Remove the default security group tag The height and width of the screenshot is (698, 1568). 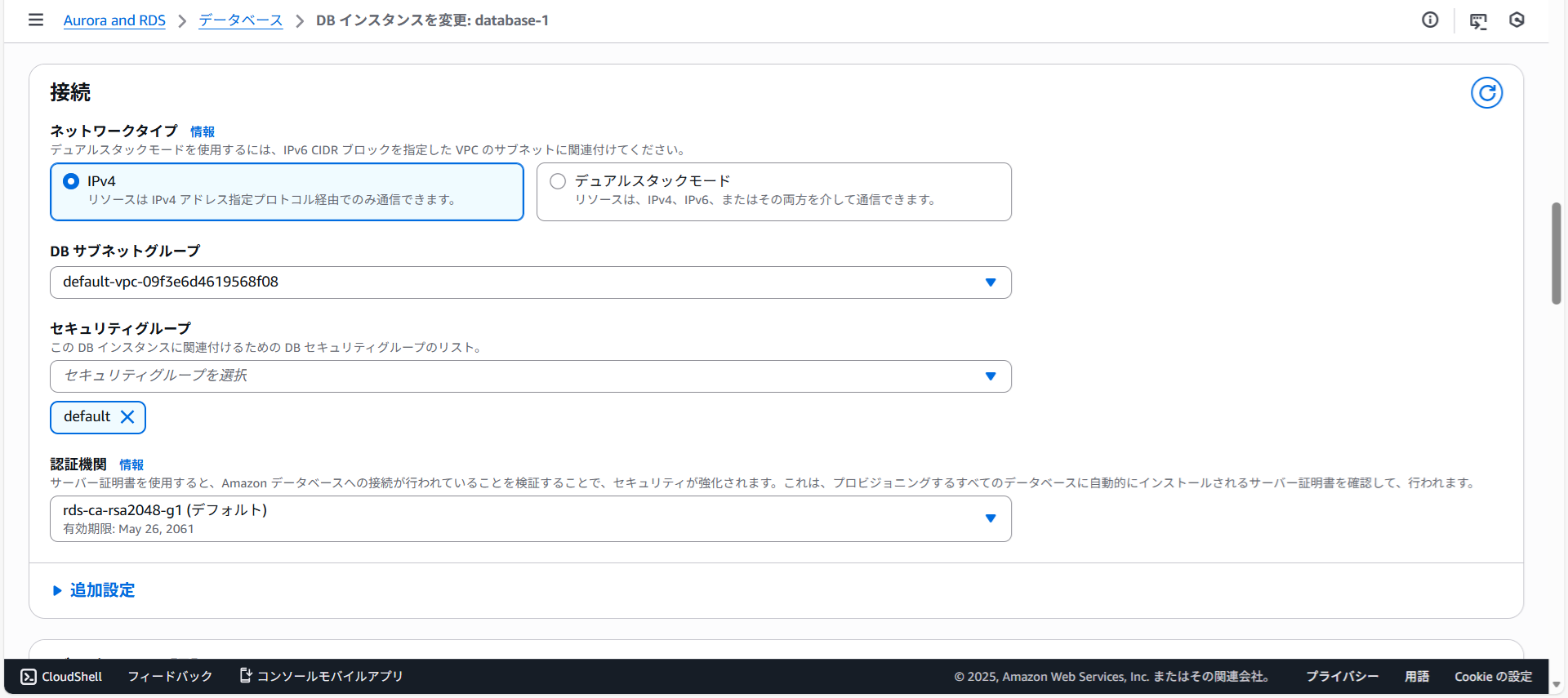tap(127, 417)
